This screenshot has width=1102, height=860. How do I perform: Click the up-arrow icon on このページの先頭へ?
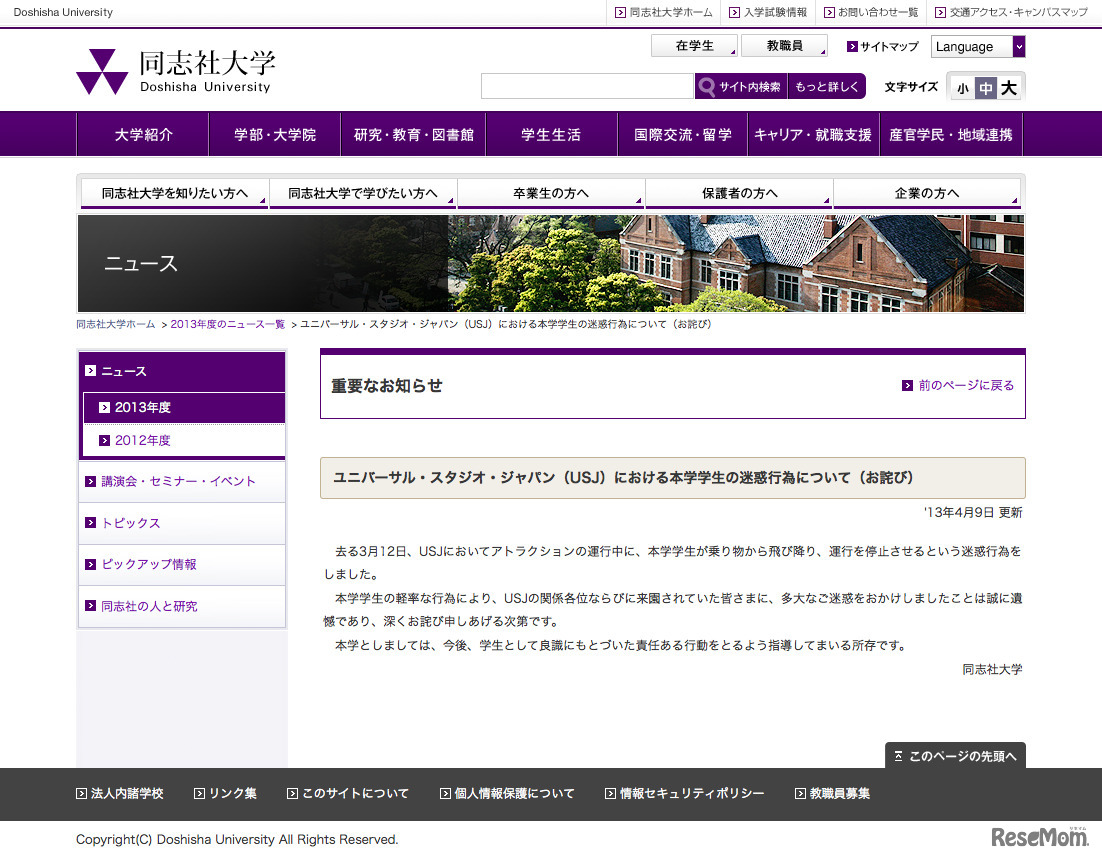(897, 757)
